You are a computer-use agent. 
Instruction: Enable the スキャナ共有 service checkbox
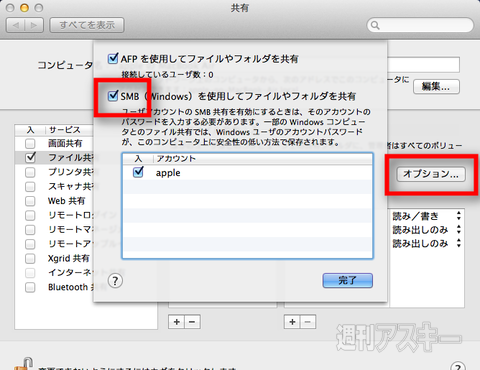[x=30, y=186]
